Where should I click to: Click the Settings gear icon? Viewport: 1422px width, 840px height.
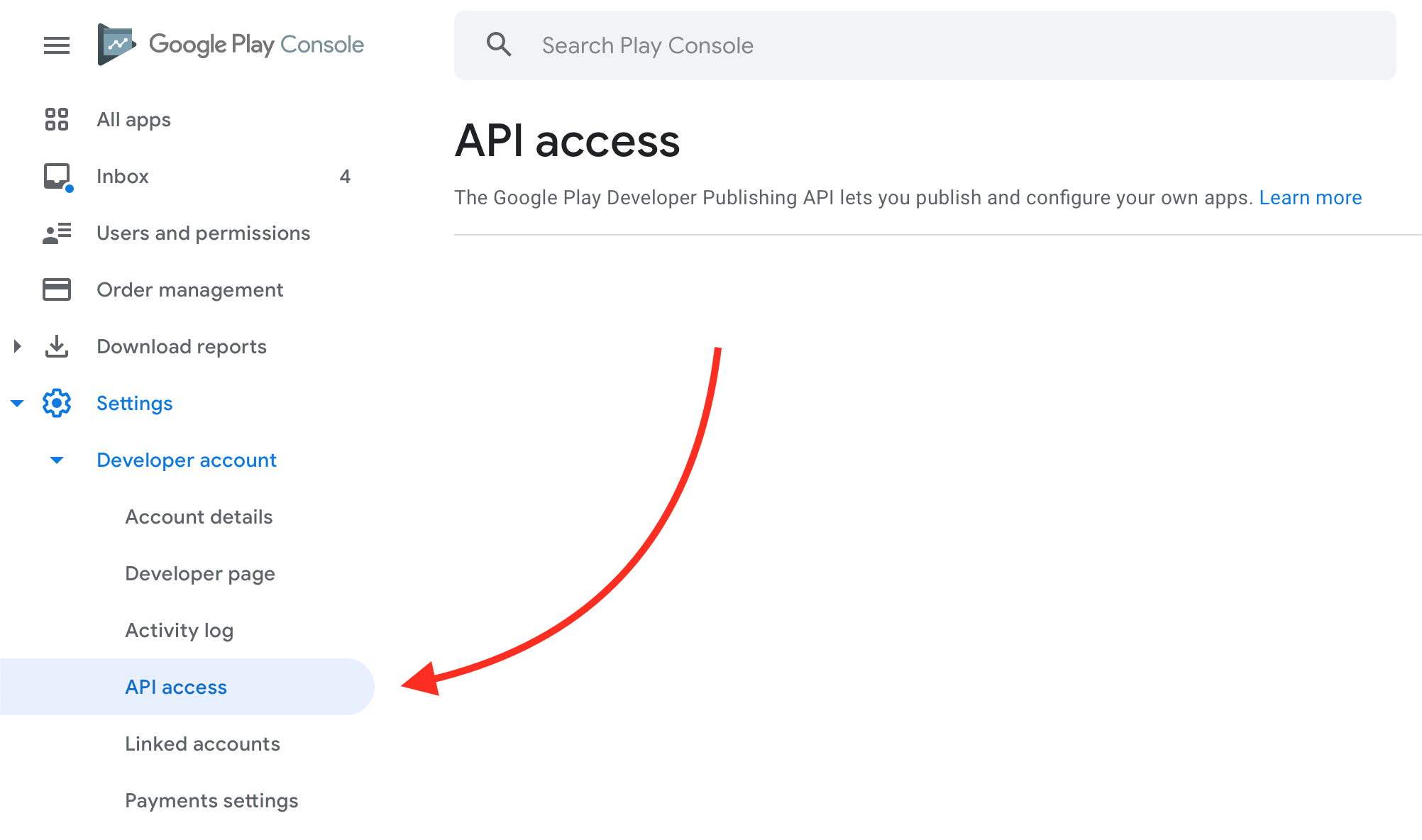click(57, 403)
